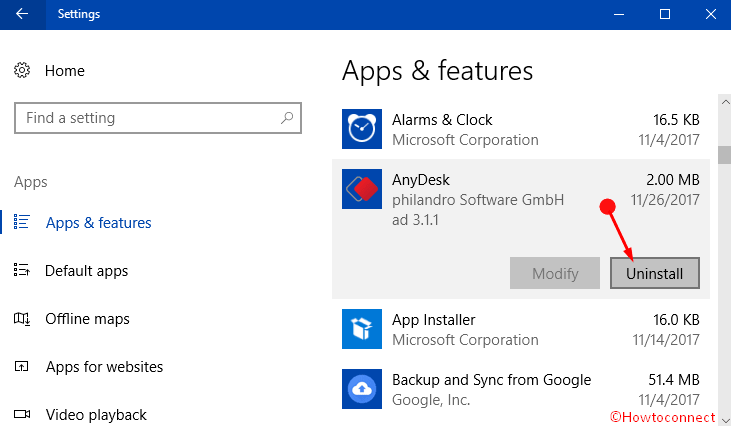Click the Google, Inc. publisher text

click(x=431, y=400)
